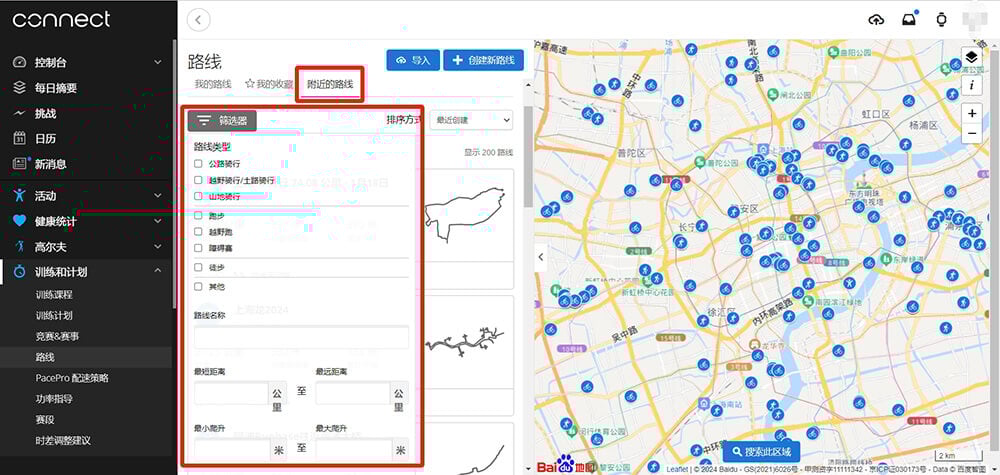Collapse the 训练和计划 chevron
Viewport: 1000px width, 475px height.
[x=158, y=272]
